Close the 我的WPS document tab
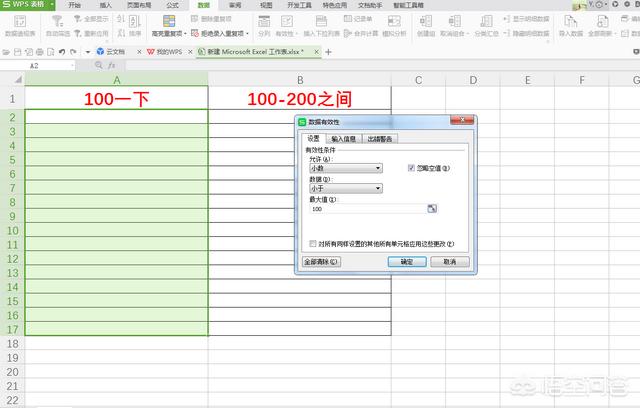The width and height of the screenshot is (640, 408). tap(190, 52)
